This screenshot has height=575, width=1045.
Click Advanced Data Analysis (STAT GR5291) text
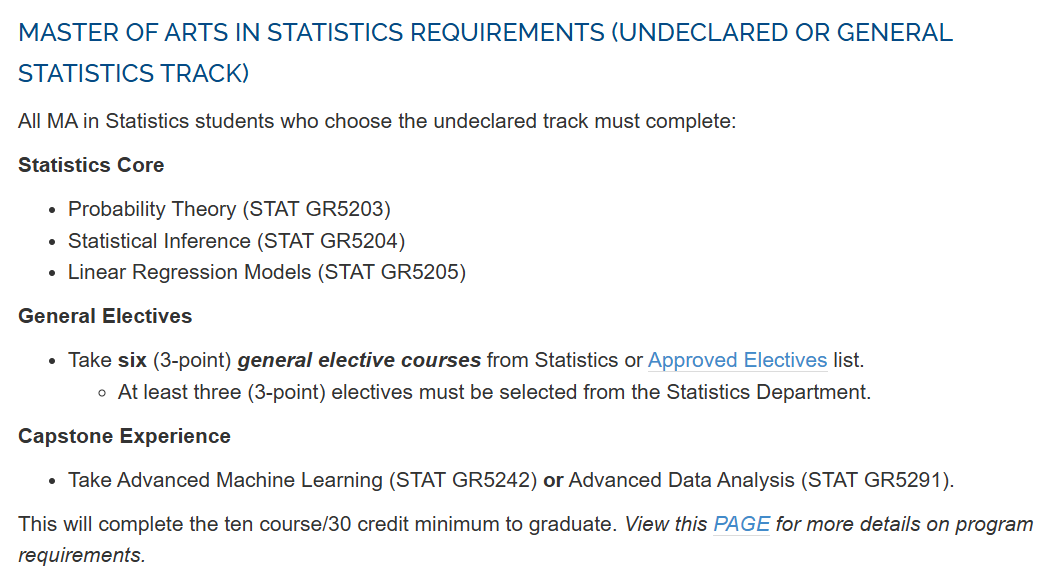[761, 480]
